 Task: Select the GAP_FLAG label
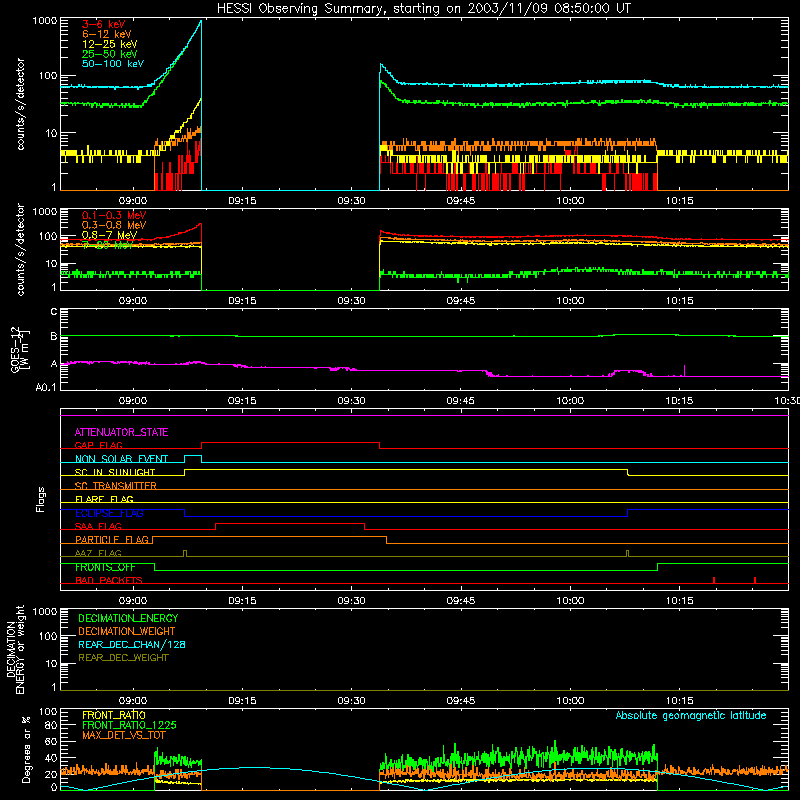click(98, 445)
